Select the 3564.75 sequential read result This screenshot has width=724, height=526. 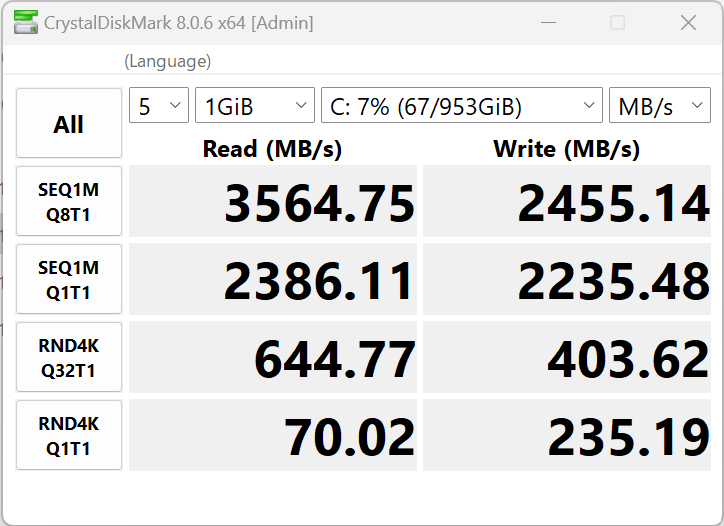[x=273, y=201]
